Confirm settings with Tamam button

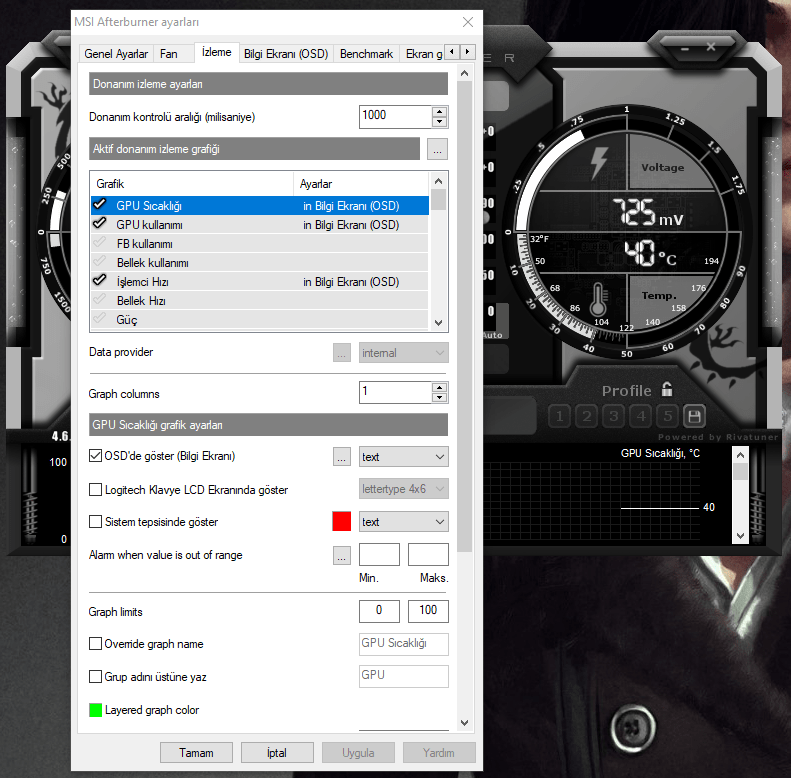[196, 753]
